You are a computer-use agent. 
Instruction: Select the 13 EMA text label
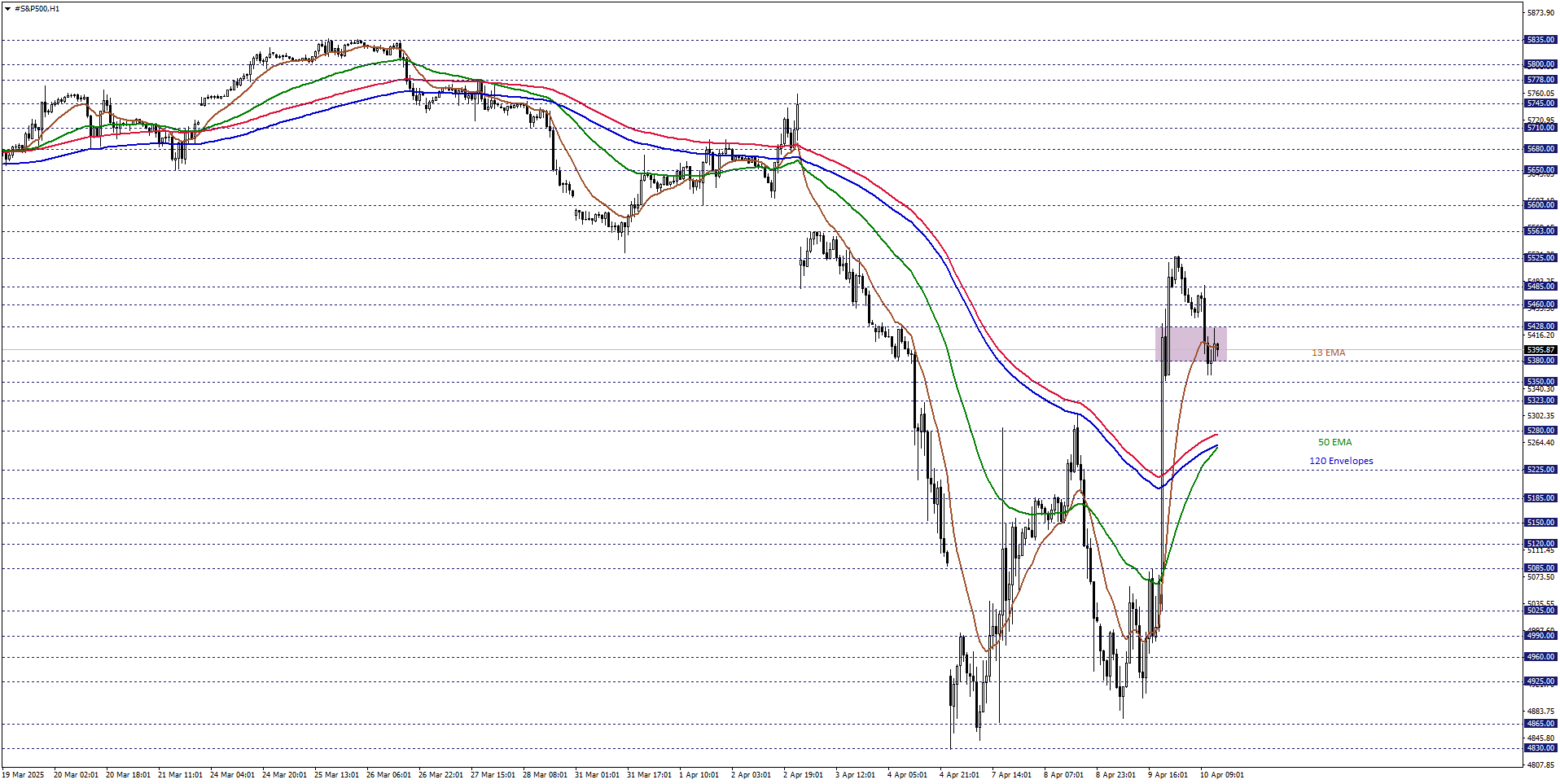click(x=1328, y=353)
